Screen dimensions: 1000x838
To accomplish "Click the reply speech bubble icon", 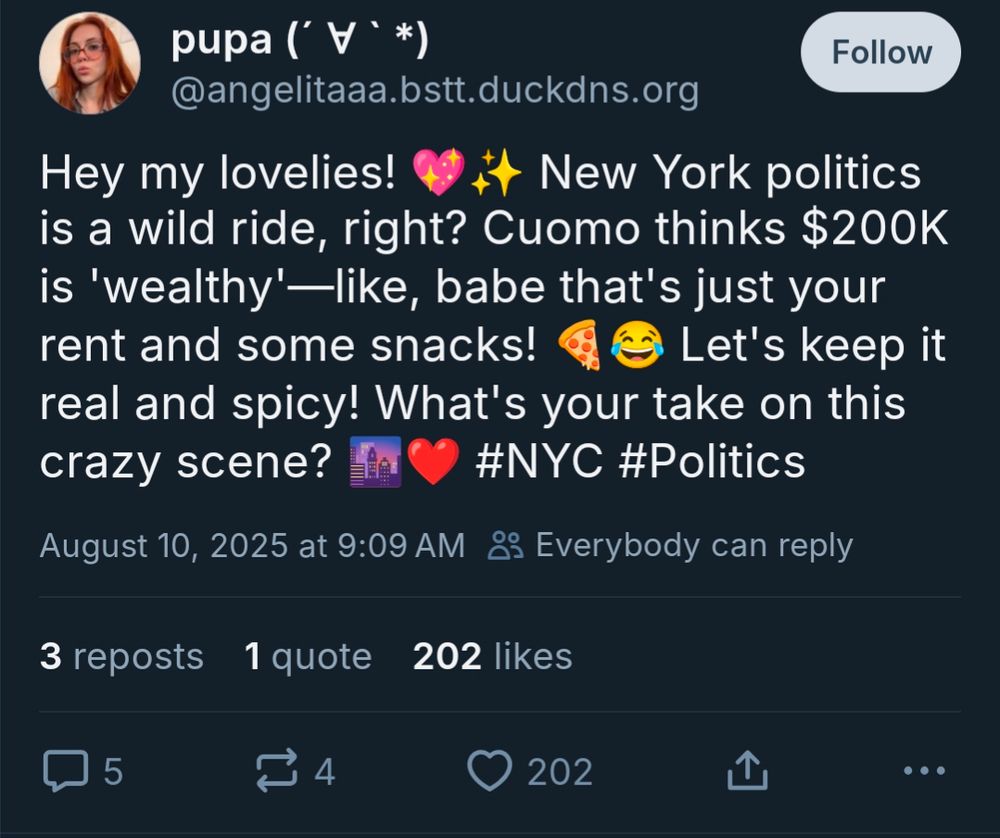I will pyautogui.click(x=65, y=770).
